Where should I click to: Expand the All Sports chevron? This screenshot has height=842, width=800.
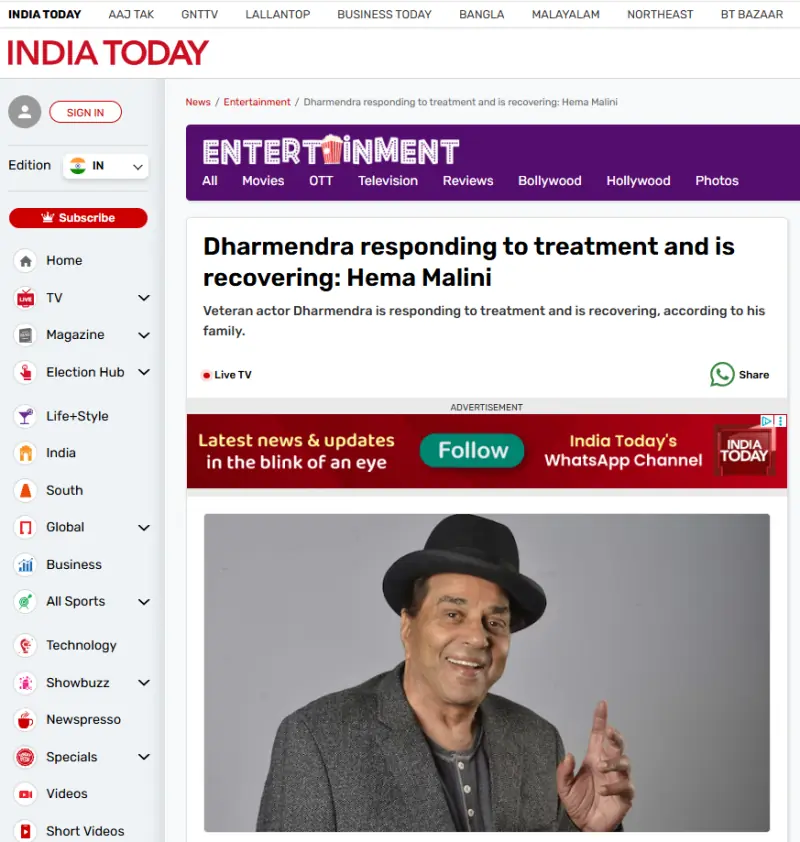143,602
